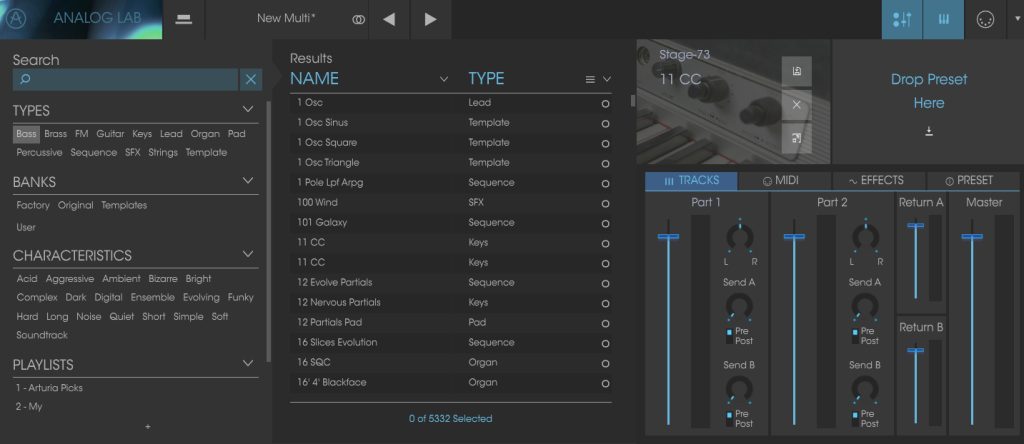
Task: Toggle the Soundtrack characteristic tag
Action: (42, 335)
